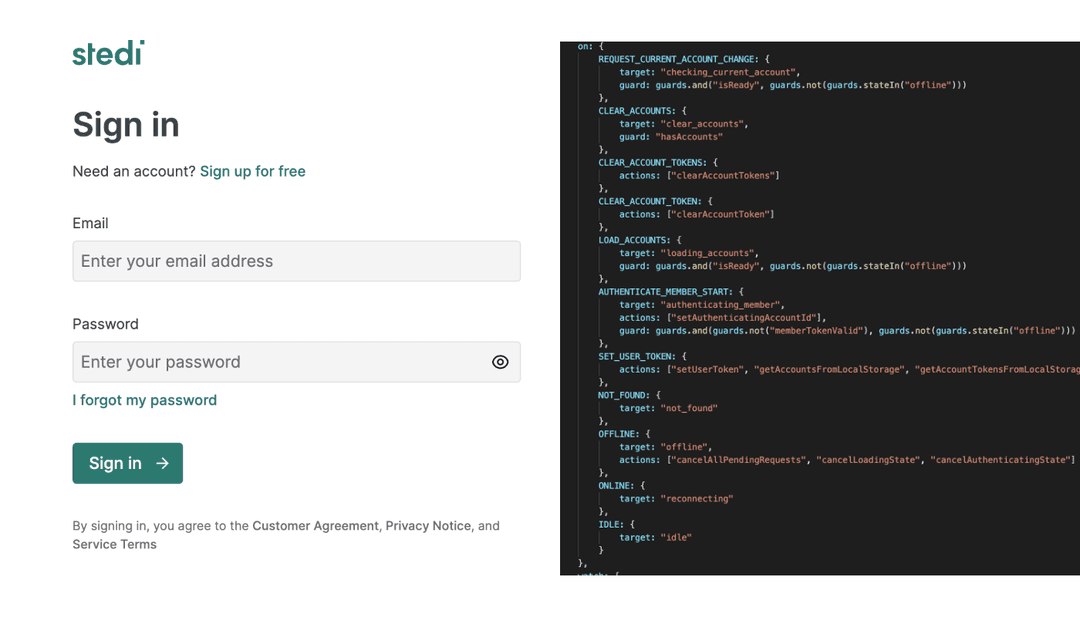Click the Email field label
This screenshot has height=617, width=1080.
click(x=90, y=223)
